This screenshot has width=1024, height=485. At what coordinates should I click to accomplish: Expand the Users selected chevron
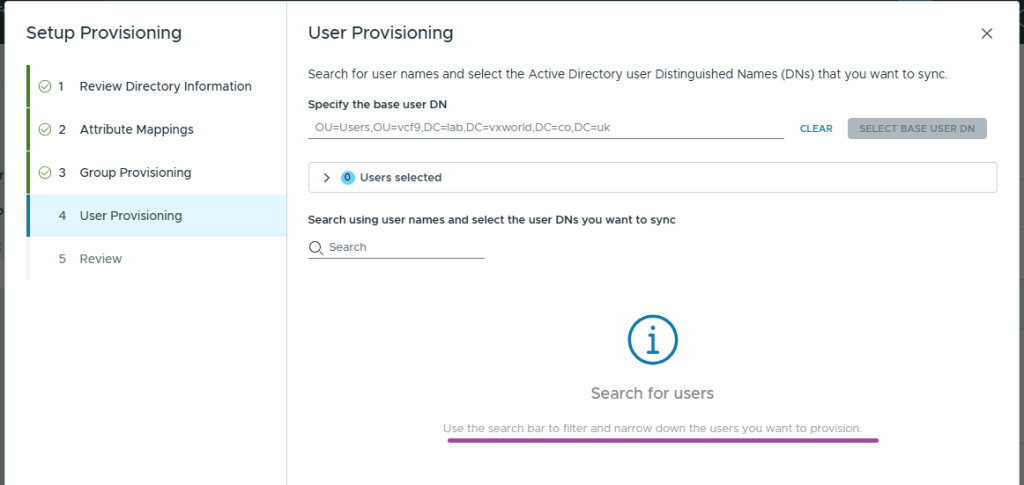point(326,177)
